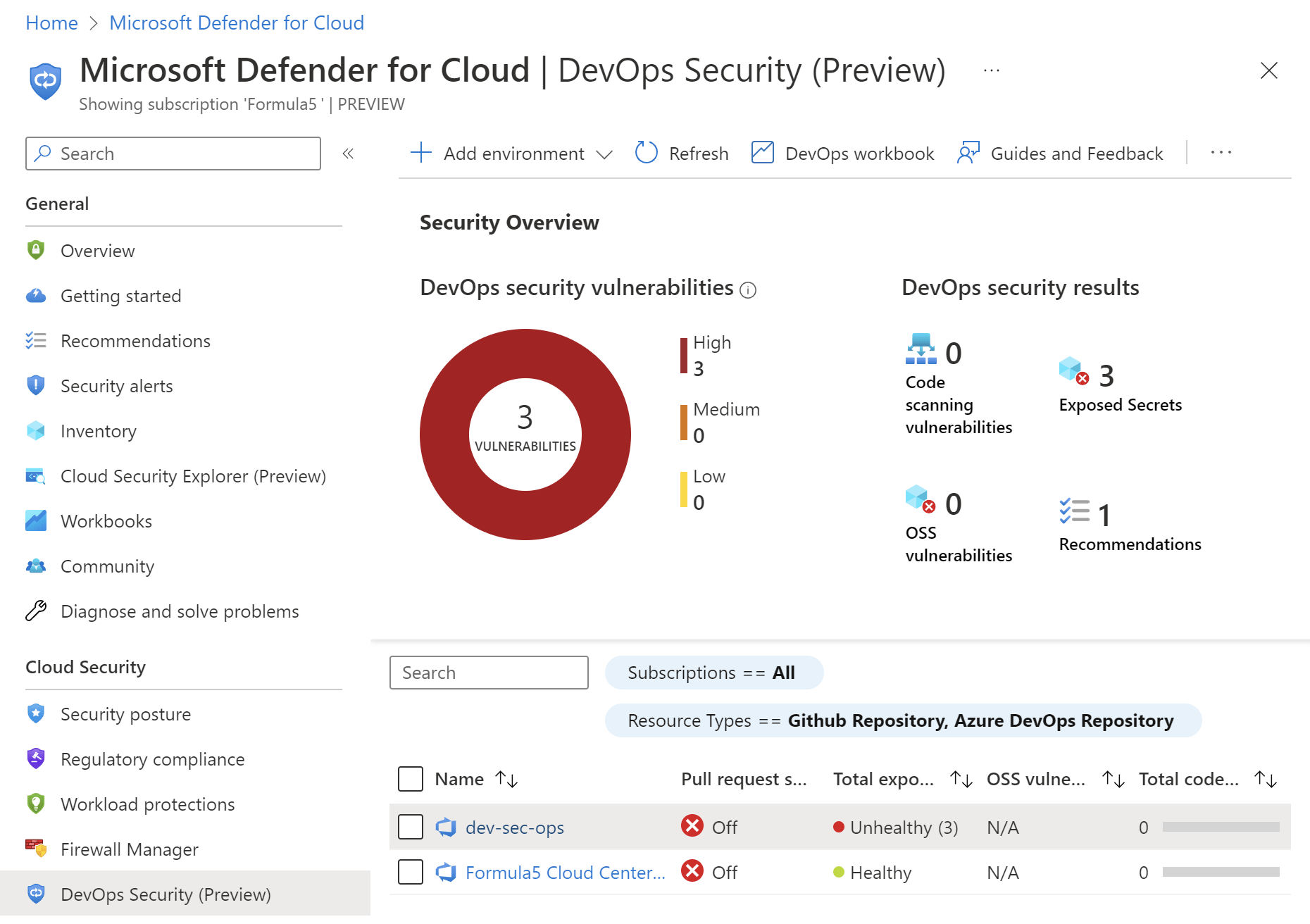
Task: Open the Subscriptions filter pill
Action: 713,673
